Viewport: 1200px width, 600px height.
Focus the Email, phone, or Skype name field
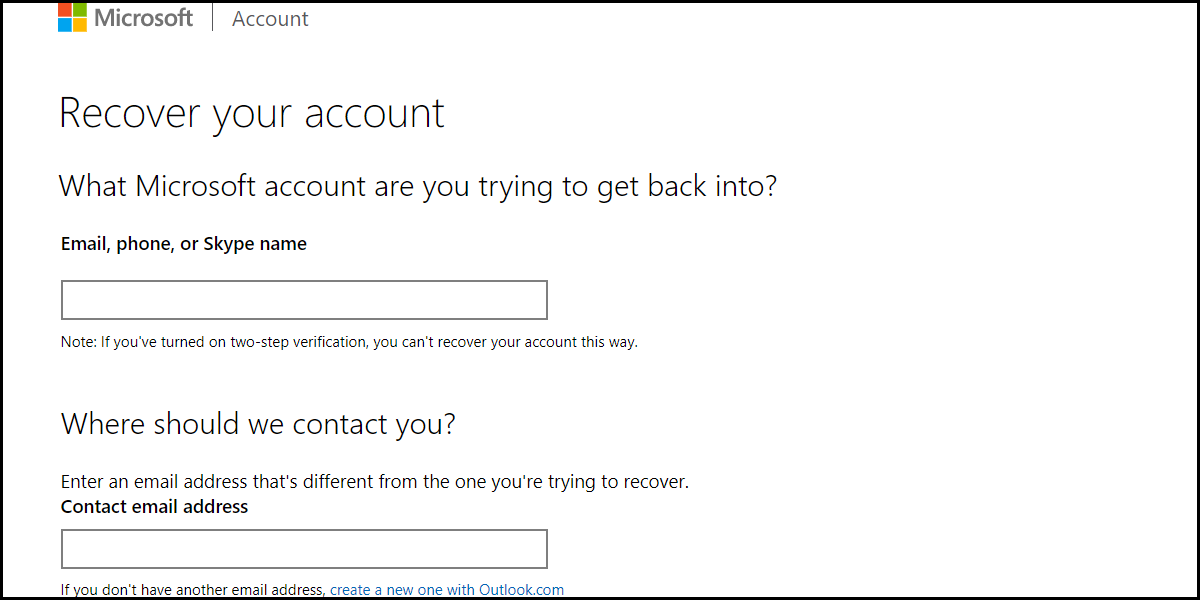tap(303, 299)
